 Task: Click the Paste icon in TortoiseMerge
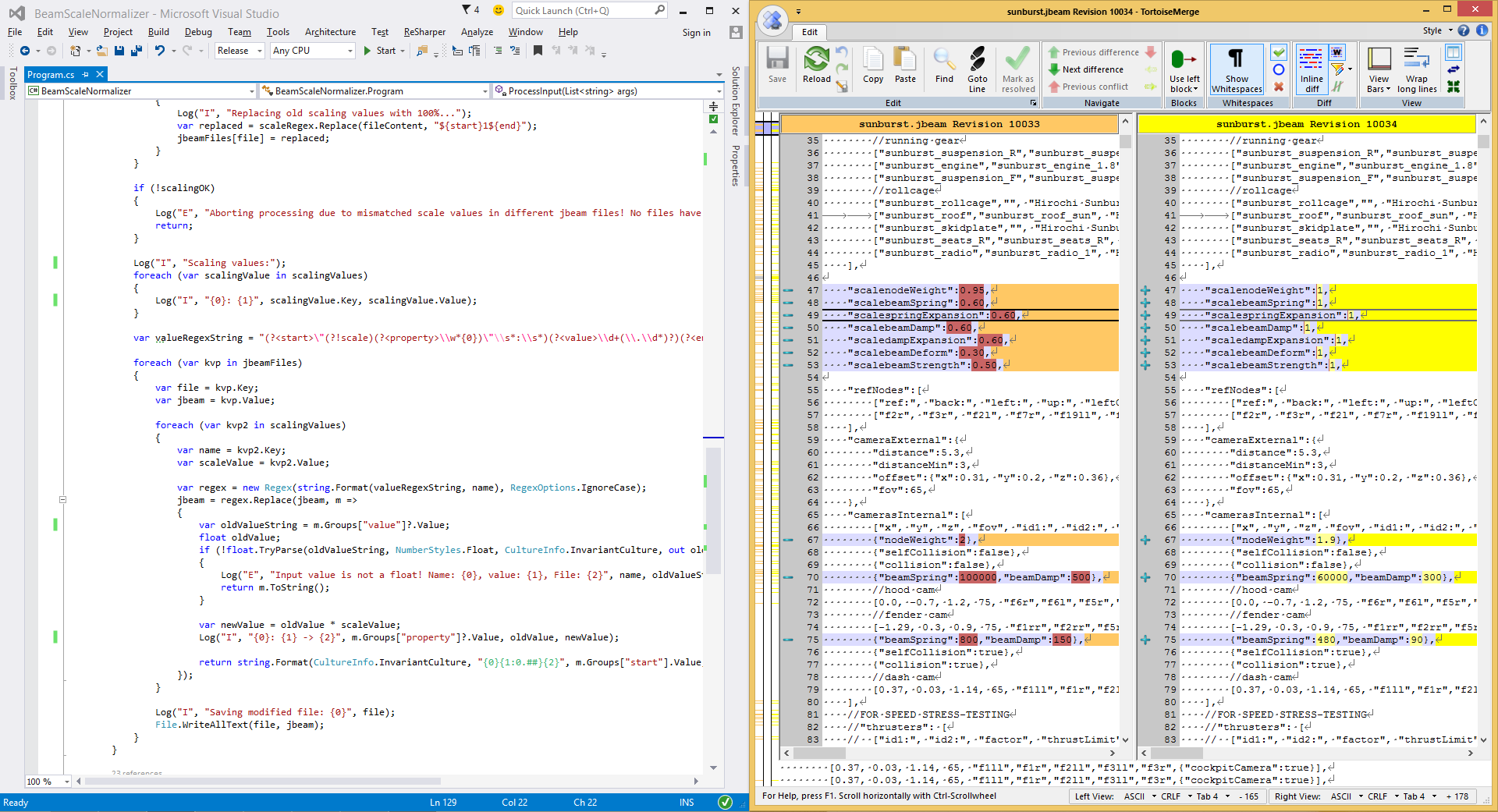pos(905,65)
